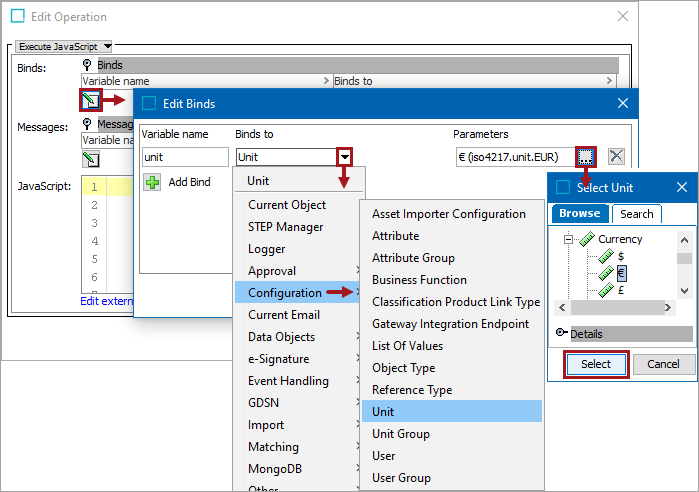Select the pound unit in Currency tree
The height and width of the screenshot is (492, 699).
620,291
